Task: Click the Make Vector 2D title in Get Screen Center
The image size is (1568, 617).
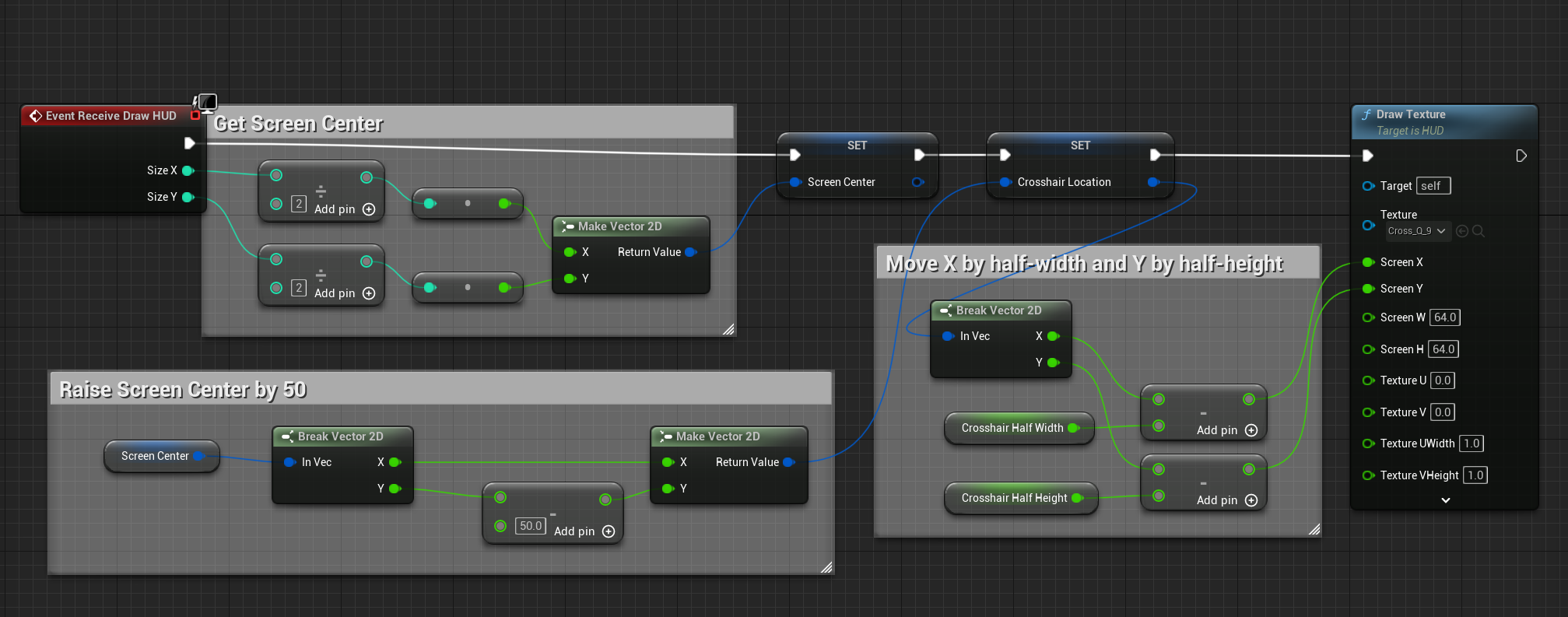Action: point(619,226)
